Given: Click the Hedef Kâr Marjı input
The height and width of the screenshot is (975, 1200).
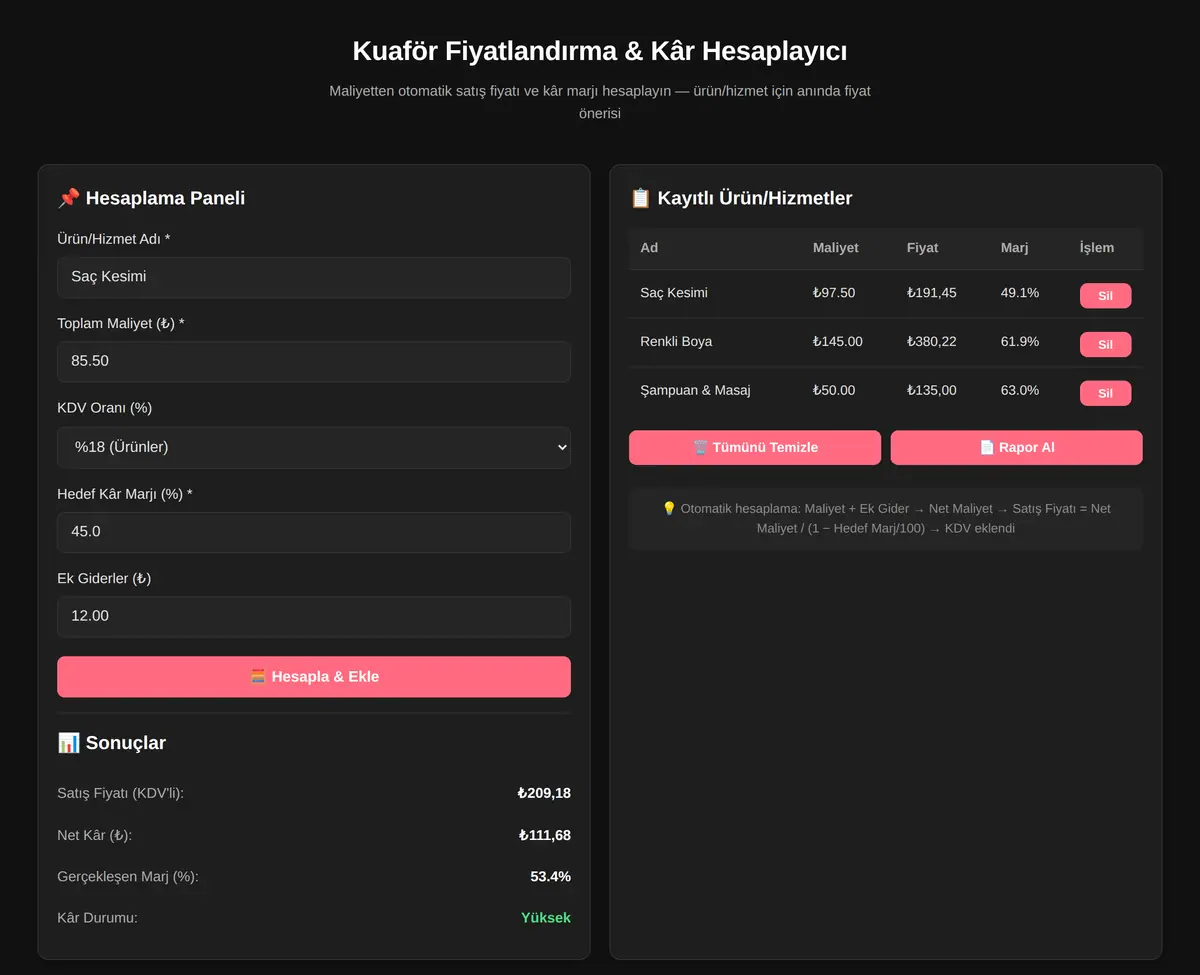Looking at the screenshot, I should [314, 532].
